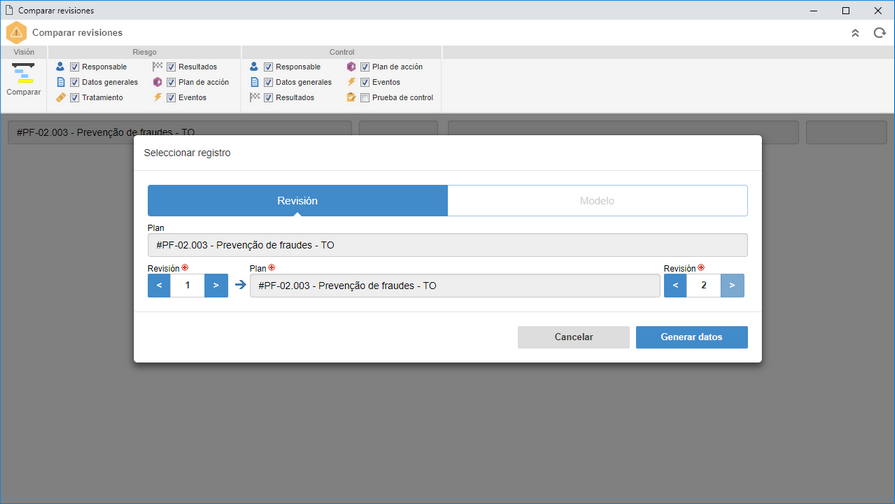Enable the Prueba de control checkbox
This screenshot has height=504, width=895.
pyautogui.click(x=365, y=98)
